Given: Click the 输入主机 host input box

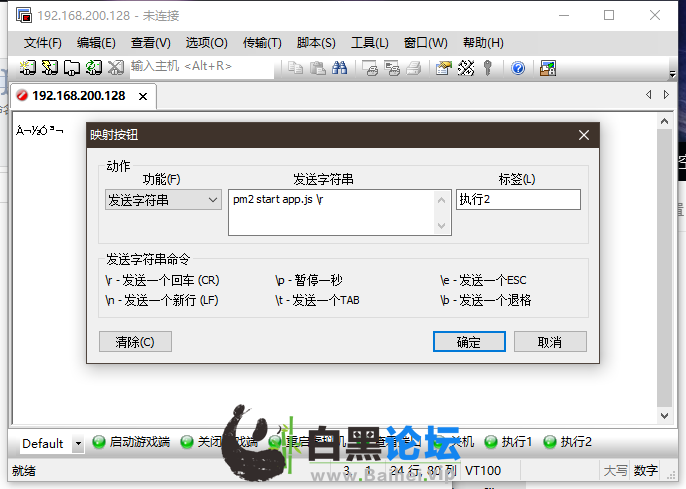Looking at the screenshot, I should [202, 67].
